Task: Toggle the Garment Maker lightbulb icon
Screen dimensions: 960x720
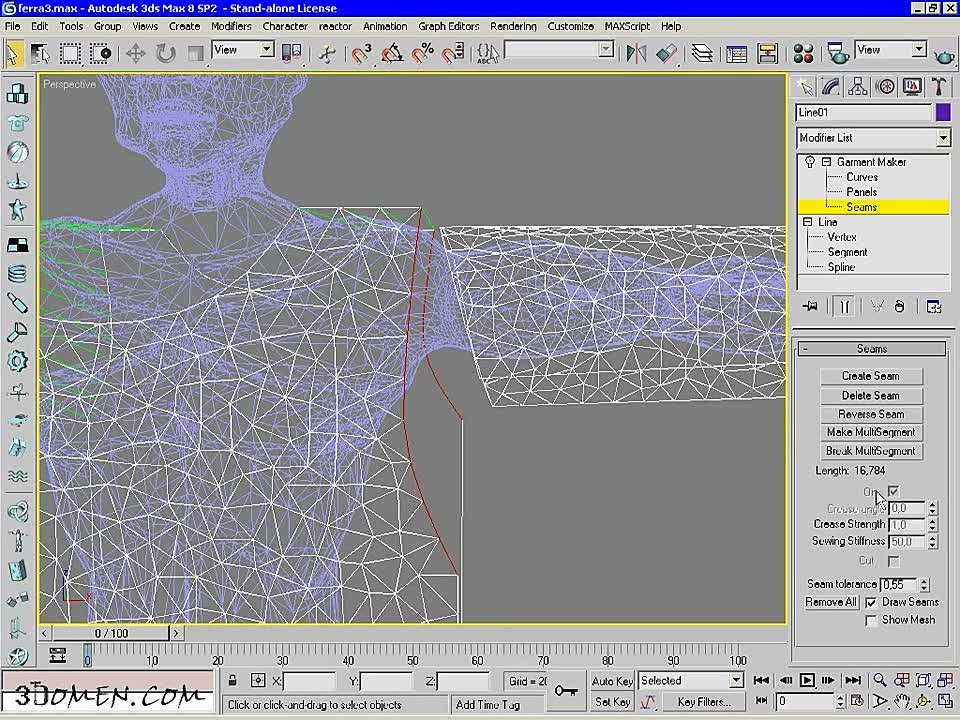Action: click(x=810, y=162)
